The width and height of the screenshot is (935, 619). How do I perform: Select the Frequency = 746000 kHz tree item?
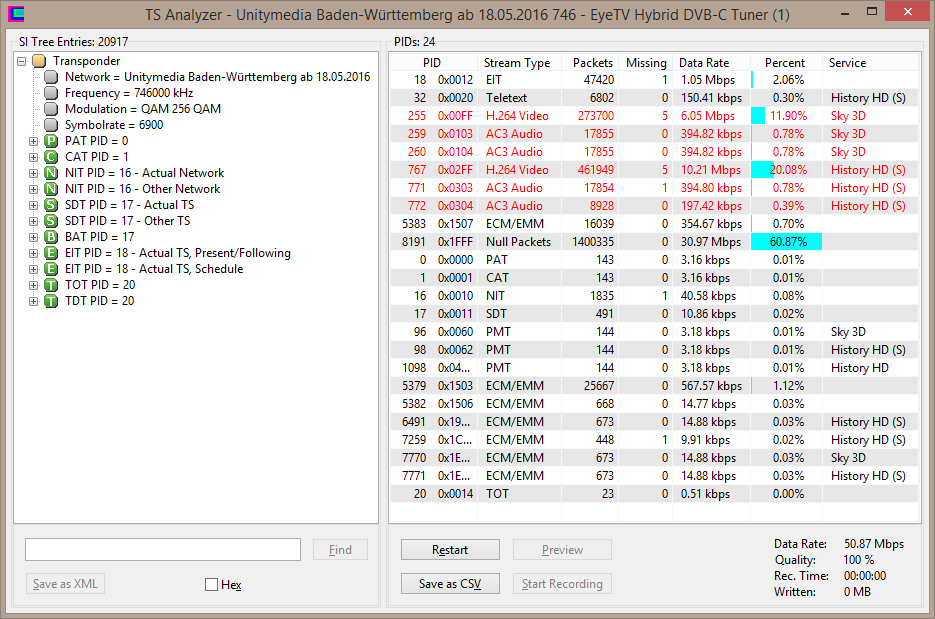click(x=129, y=93)
